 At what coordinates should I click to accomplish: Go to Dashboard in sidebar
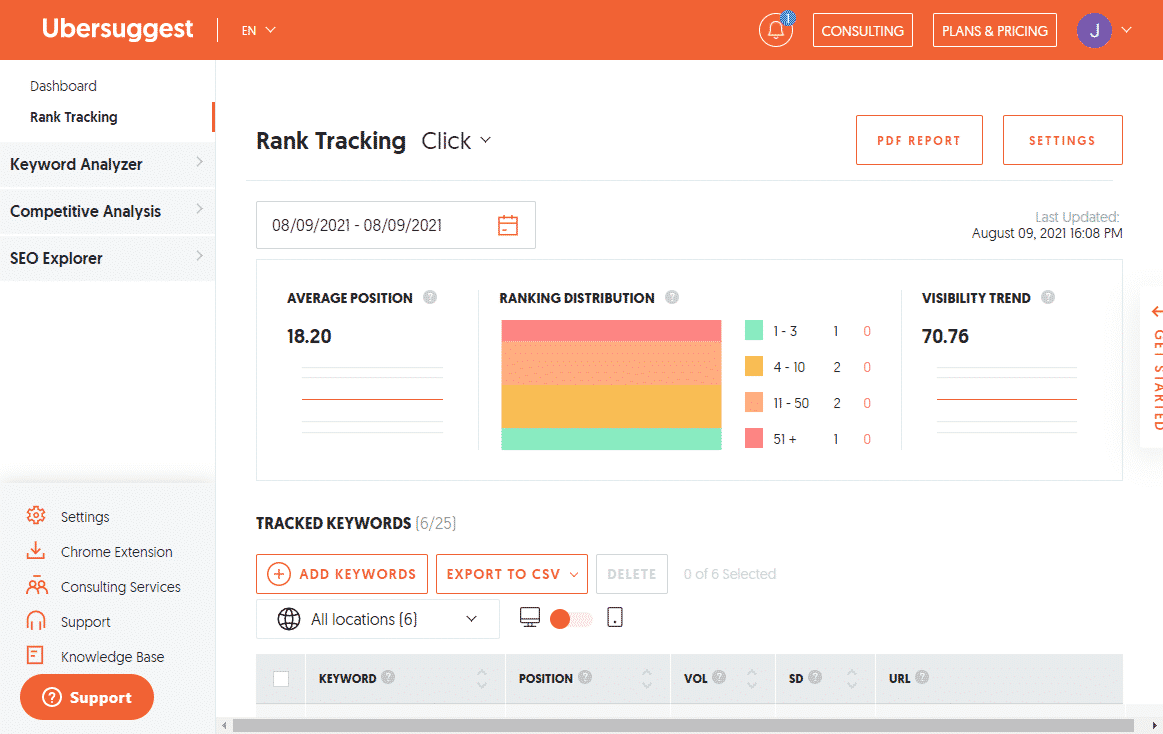[x=63, y=86]
